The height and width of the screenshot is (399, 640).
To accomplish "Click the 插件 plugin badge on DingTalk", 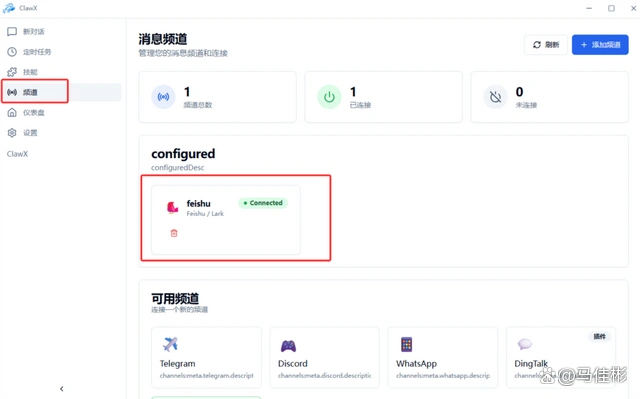I will (599, 337).
